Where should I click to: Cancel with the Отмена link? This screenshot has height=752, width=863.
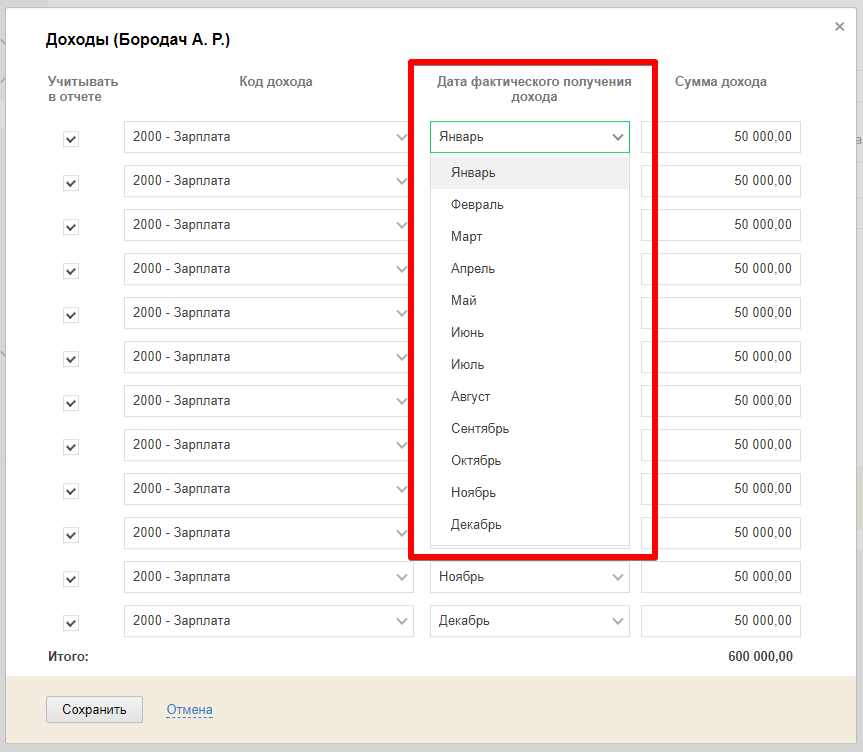coord(189,710)
